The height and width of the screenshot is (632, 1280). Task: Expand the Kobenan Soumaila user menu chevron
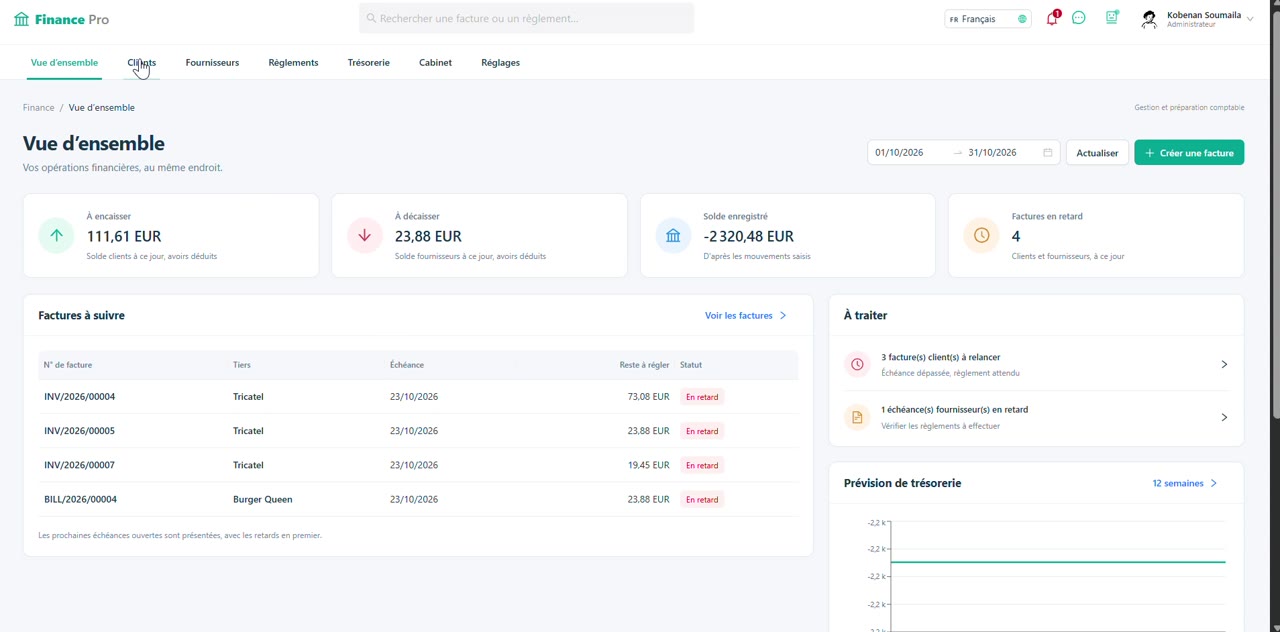[1250, 19]
